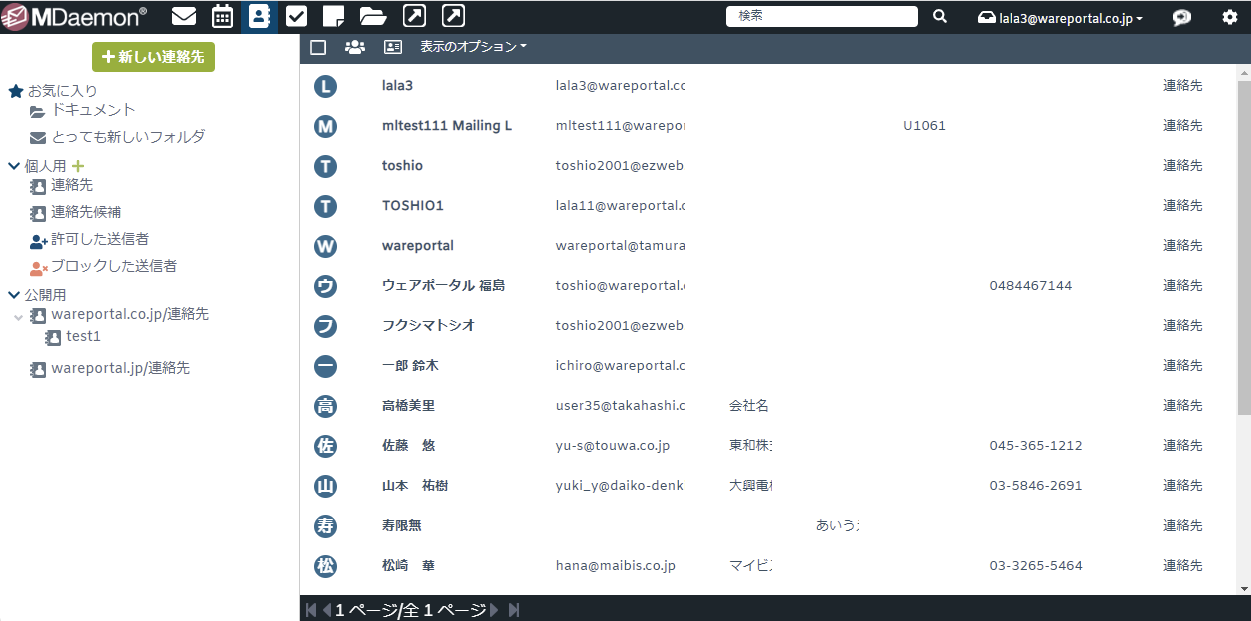Collapse the 個人用 folder section
The height and width of the screenshot is (621, 1251).
pos(14,166)
